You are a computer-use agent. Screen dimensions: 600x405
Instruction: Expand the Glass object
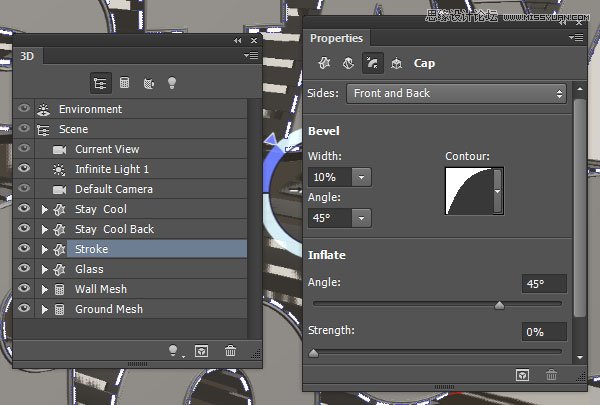[45, 269]
